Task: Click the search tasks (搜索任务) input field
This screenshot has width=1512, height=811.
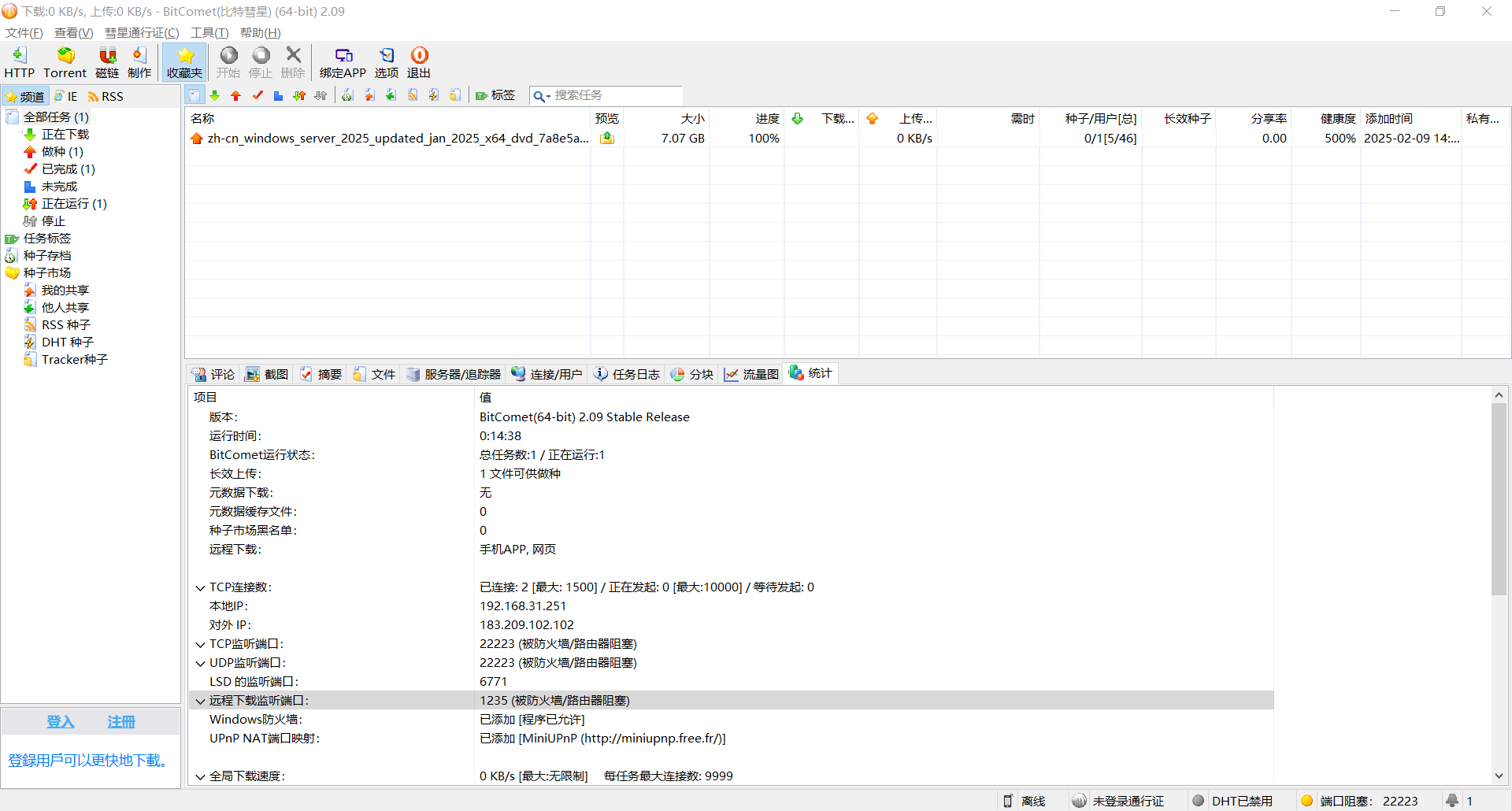Action: pyautogui.click(x=617, y=95)
